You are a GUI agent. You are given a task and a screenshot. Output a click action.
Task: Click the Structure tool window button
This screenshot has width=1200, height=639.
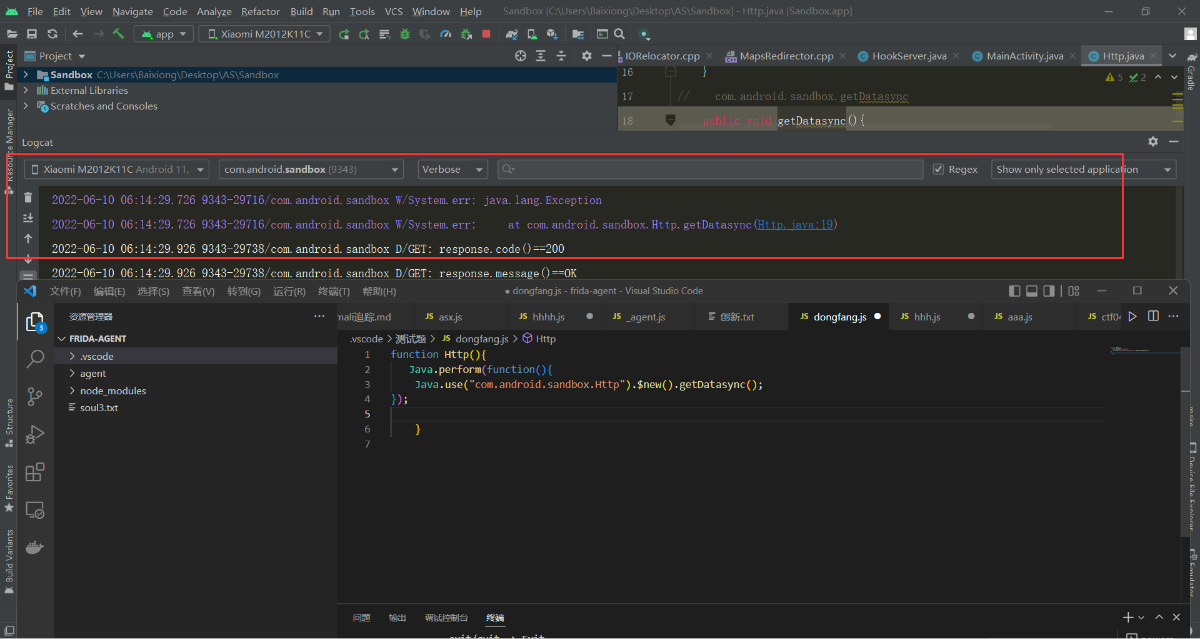click(x=10, y=422)
